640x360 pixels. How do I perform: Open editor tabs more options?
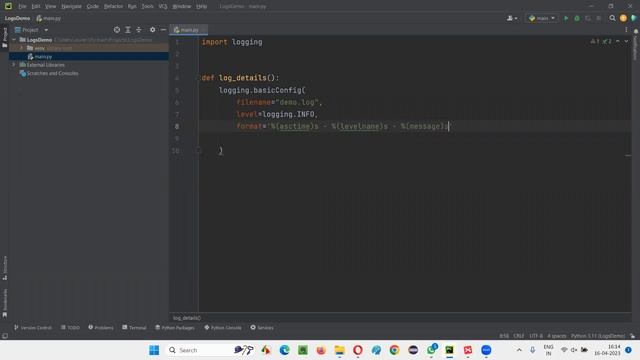point(626,30)
